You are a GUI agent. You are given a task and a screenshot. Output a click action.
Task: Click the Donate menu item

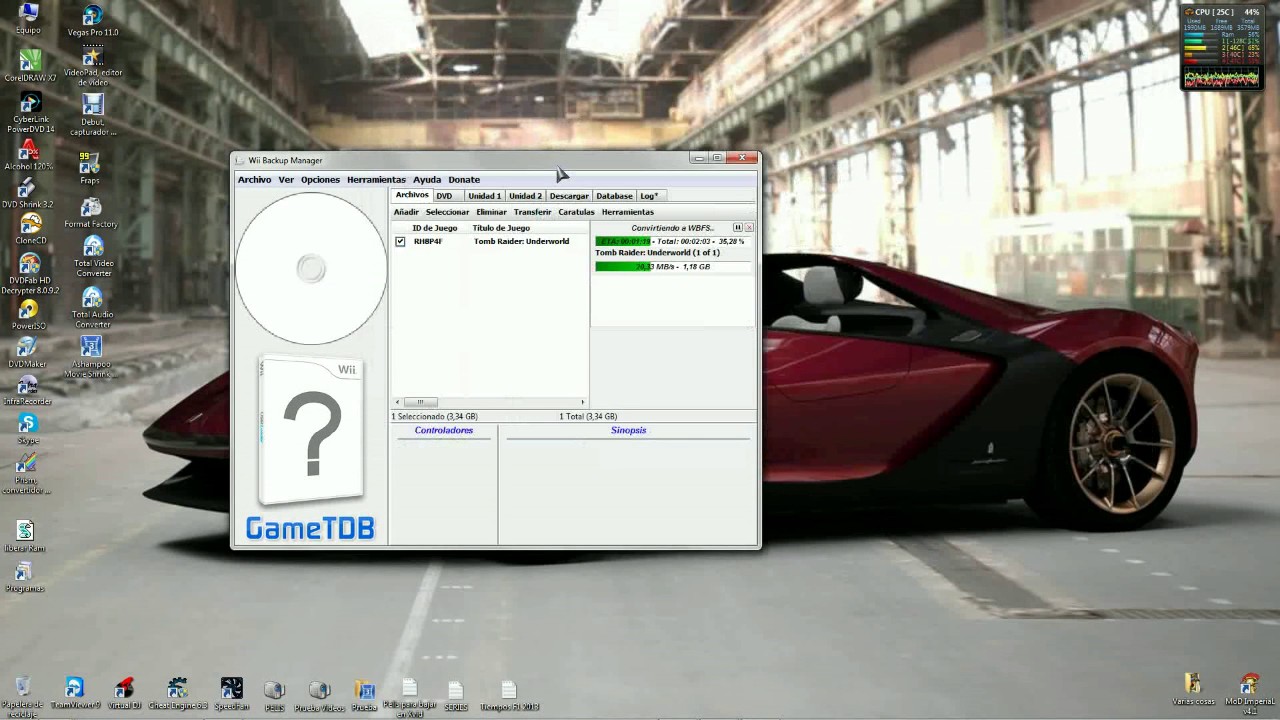464,180
